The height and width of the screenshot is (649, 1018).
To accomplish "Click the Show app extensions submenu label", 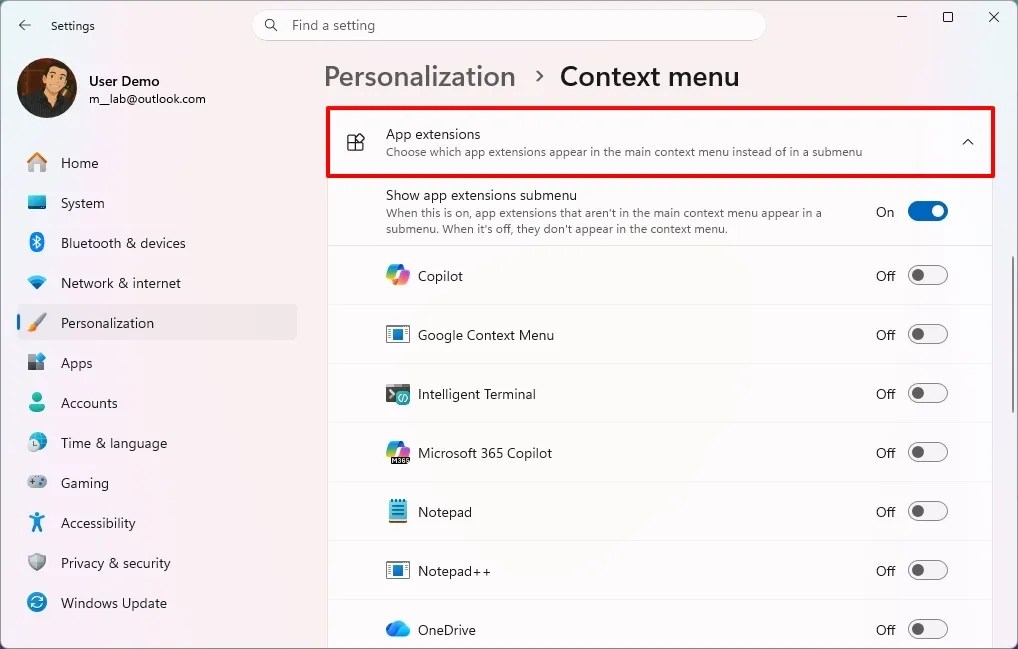I will click(481, 195).
